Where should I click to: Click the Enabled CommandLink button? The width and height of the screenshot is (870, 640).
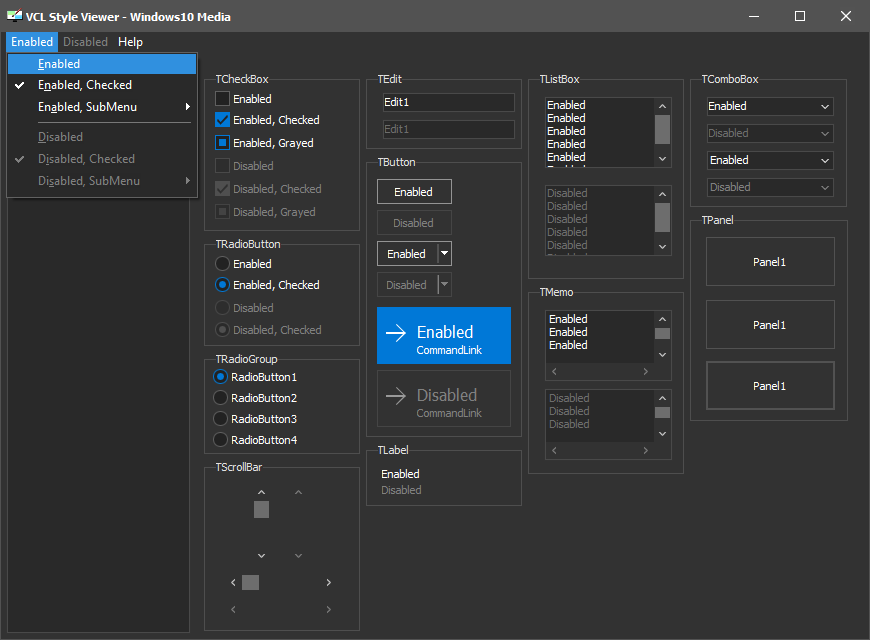444,335
